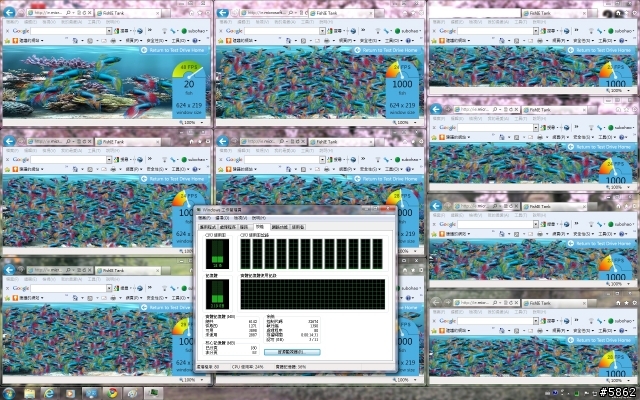Viewport: 640px width, 400px height.
Task: Open Google toolbar wrench settings in 20-fish window
Action: click(x=174, y=31)
